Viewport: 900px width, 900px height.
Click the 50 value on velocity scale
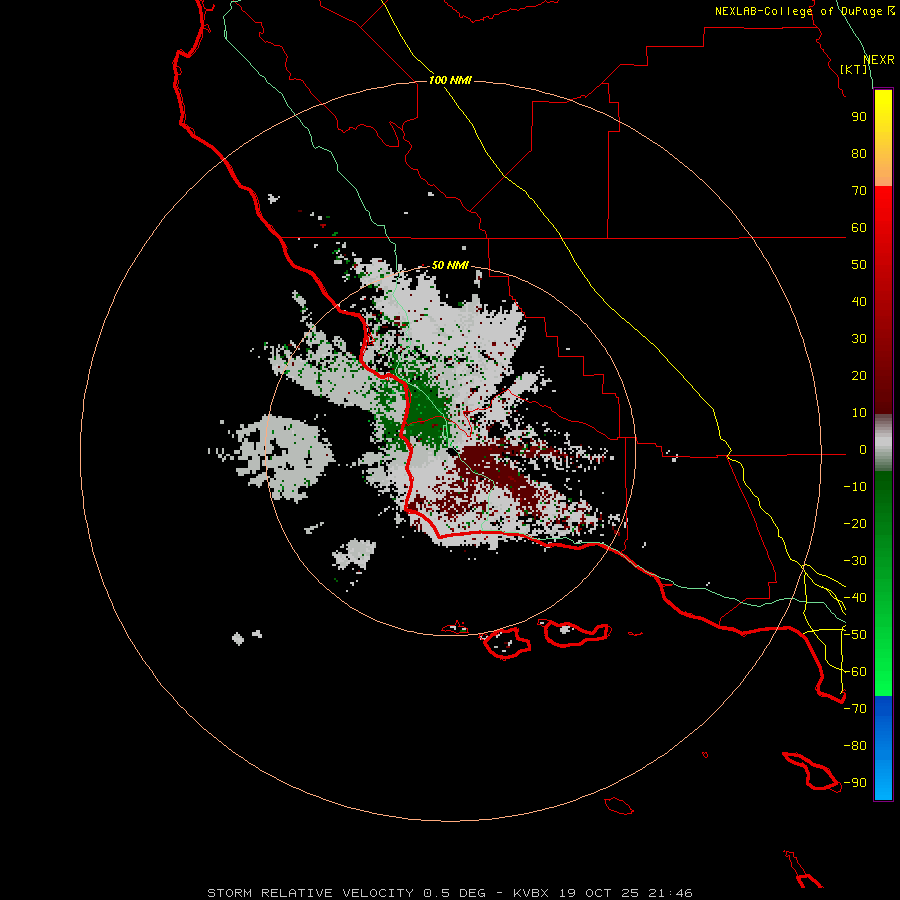click(x=859, y=265)
